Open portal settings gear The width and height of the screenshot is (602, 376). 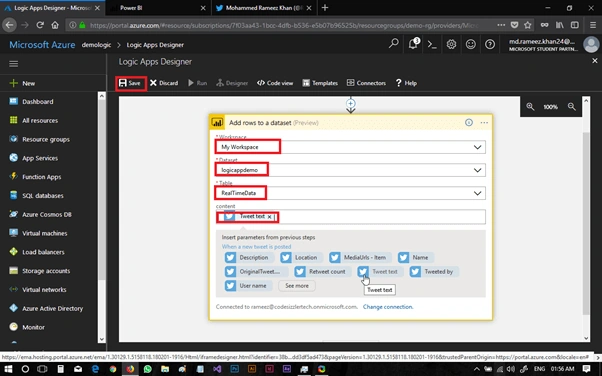tap(452, 45)
